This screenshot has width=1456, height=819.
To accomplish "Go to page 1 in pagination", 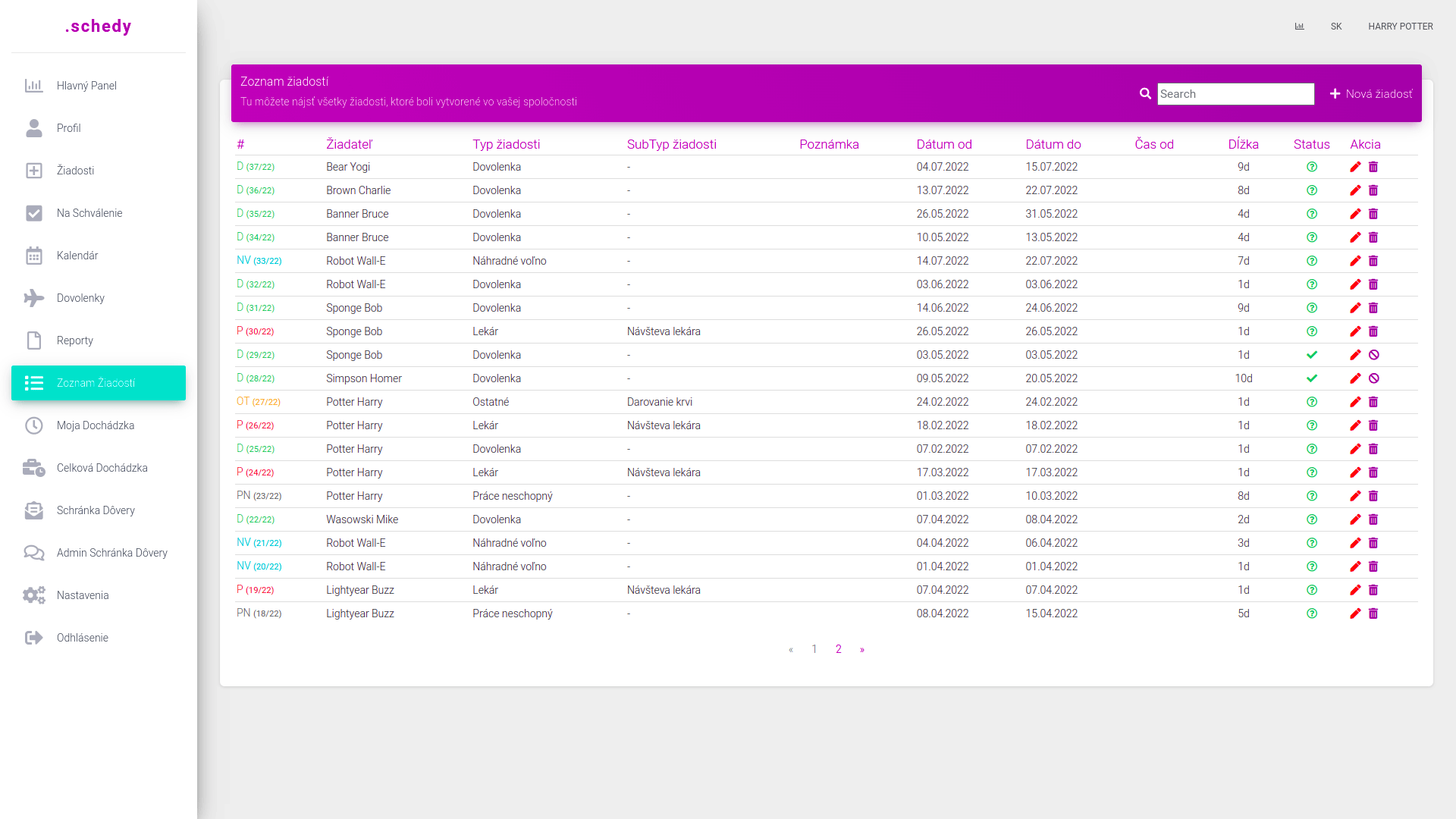I will pos(814,649).
